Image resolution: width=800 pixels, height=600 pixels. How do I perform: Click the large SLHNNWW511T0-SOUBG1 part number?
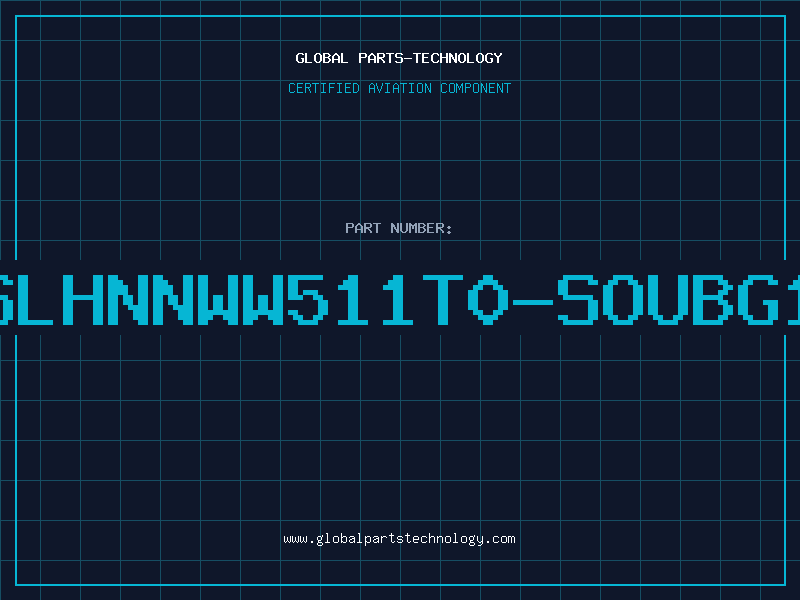(400, 299)
